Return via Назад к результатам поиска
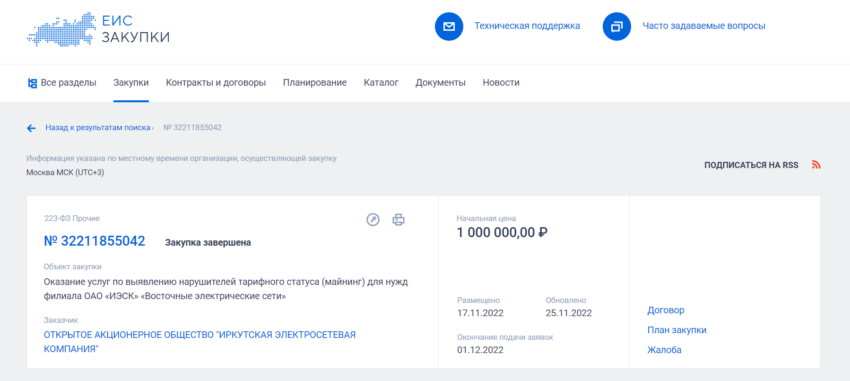The width and height of the screenshot is (850, 381). 98,128
